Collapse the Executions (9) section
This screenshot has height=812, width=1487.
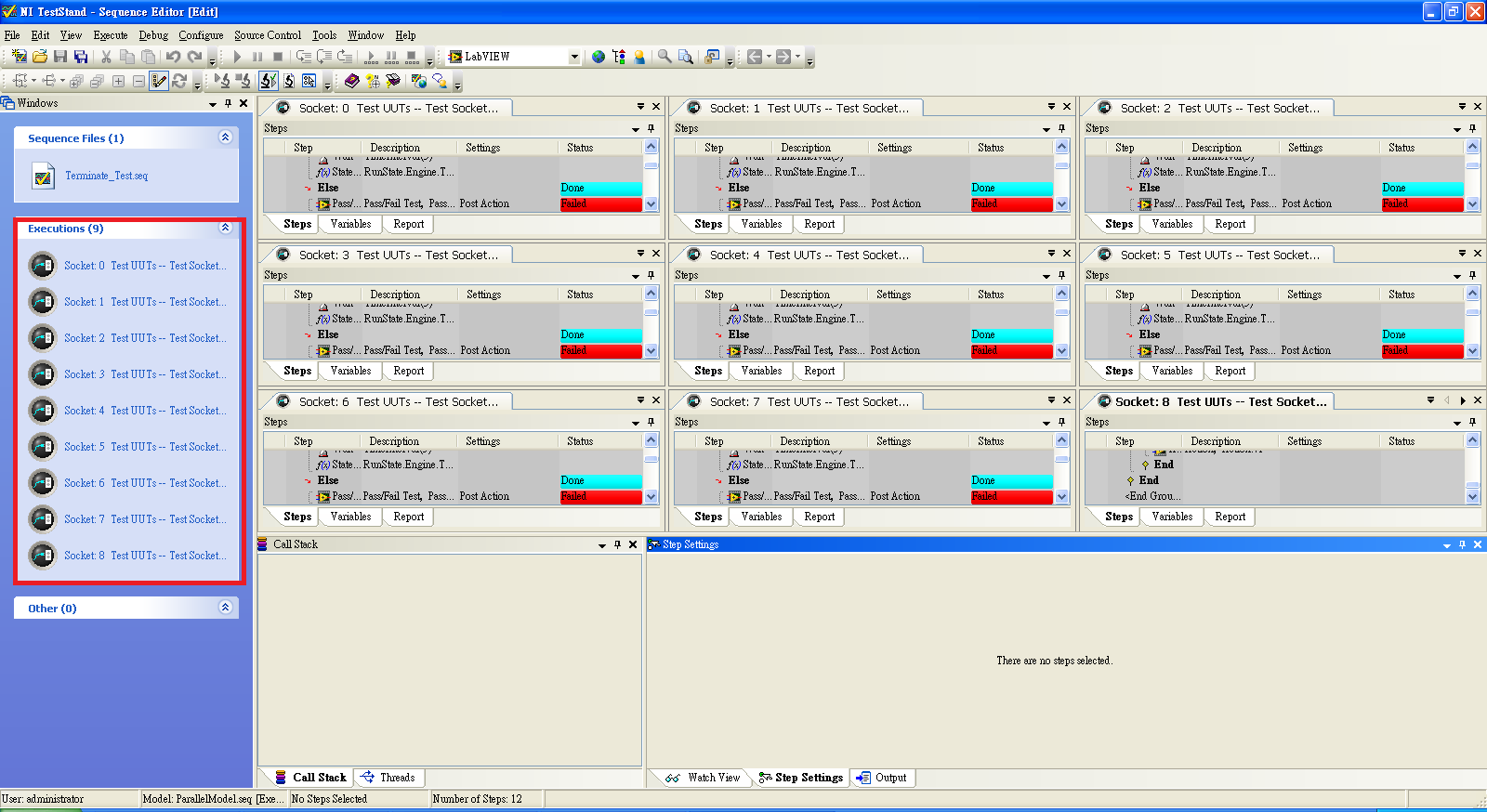click(x=225, y=228)
